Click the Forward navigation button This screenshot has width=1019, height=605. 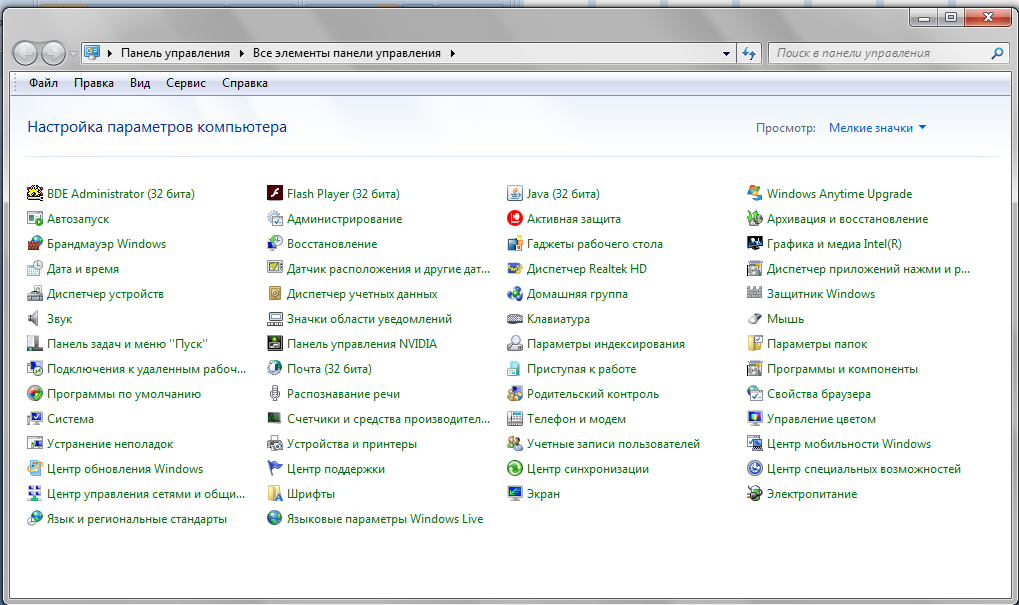click(53, 53)
